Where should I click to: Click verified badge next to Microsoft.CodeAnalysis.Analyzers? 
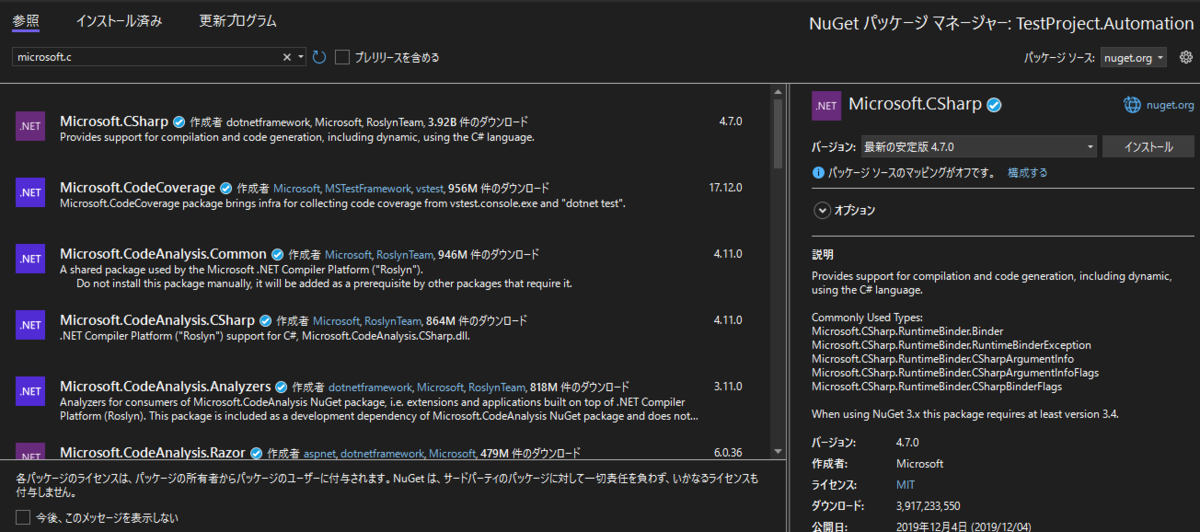[x=281, y=386]
